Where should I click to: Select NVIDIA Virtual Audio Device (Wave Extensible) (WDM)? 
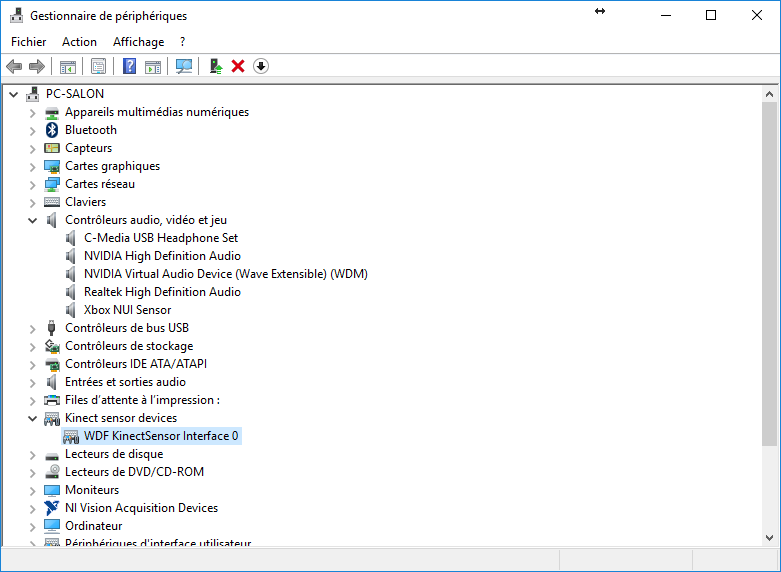tap(226, 274)
